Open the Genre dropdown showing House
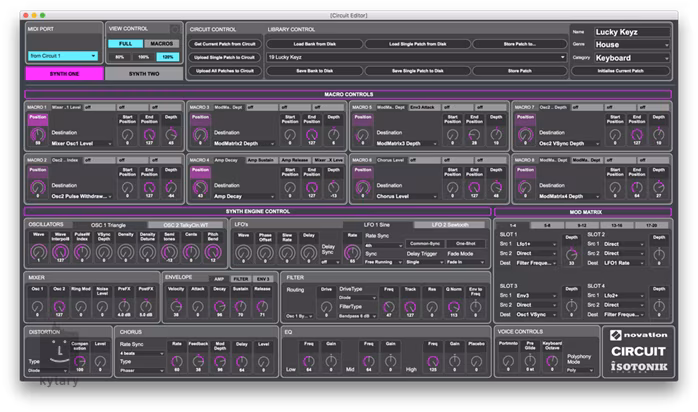Image resolution: width=698 pixels, height=412 pixels. tap(632, 44)
